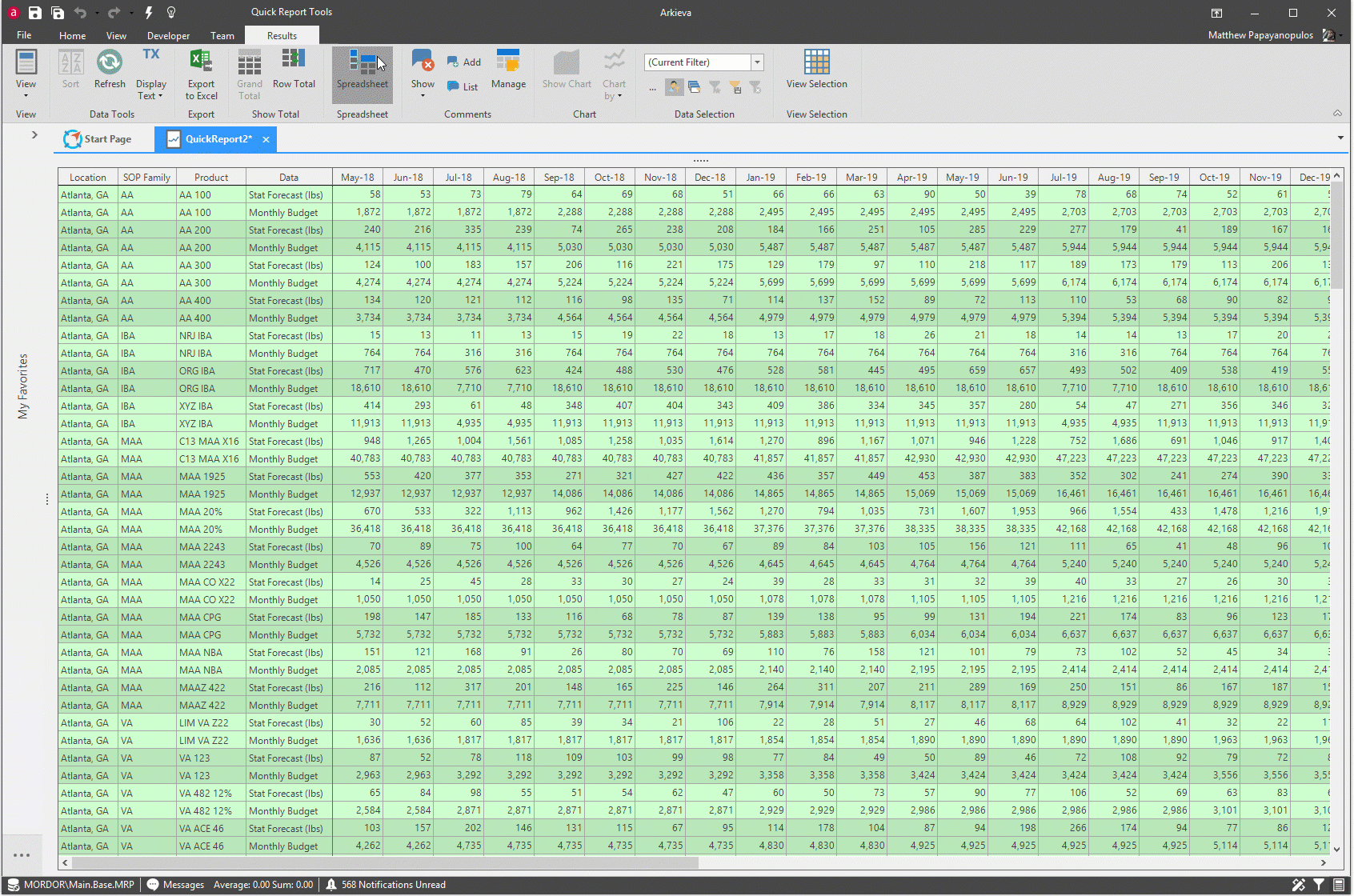The image size is (1354, 896).
Task: Select the "MAAZ 422" Monthly Budget product cell
Action: (x=211, y=706)
